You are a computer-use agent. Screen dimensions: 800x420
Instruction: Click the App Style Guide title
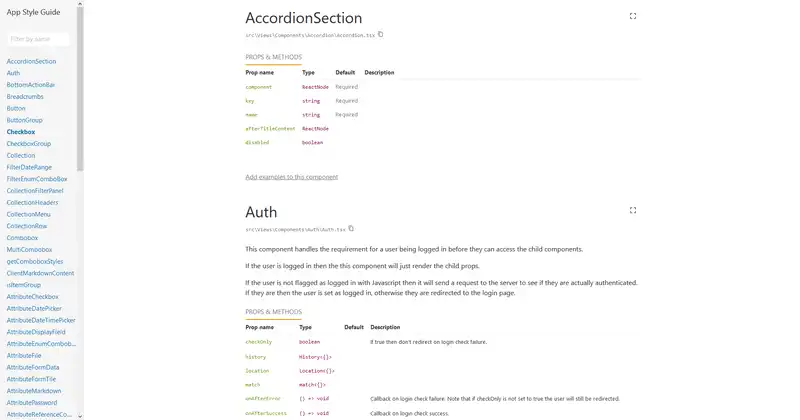[x=34, y=12]
